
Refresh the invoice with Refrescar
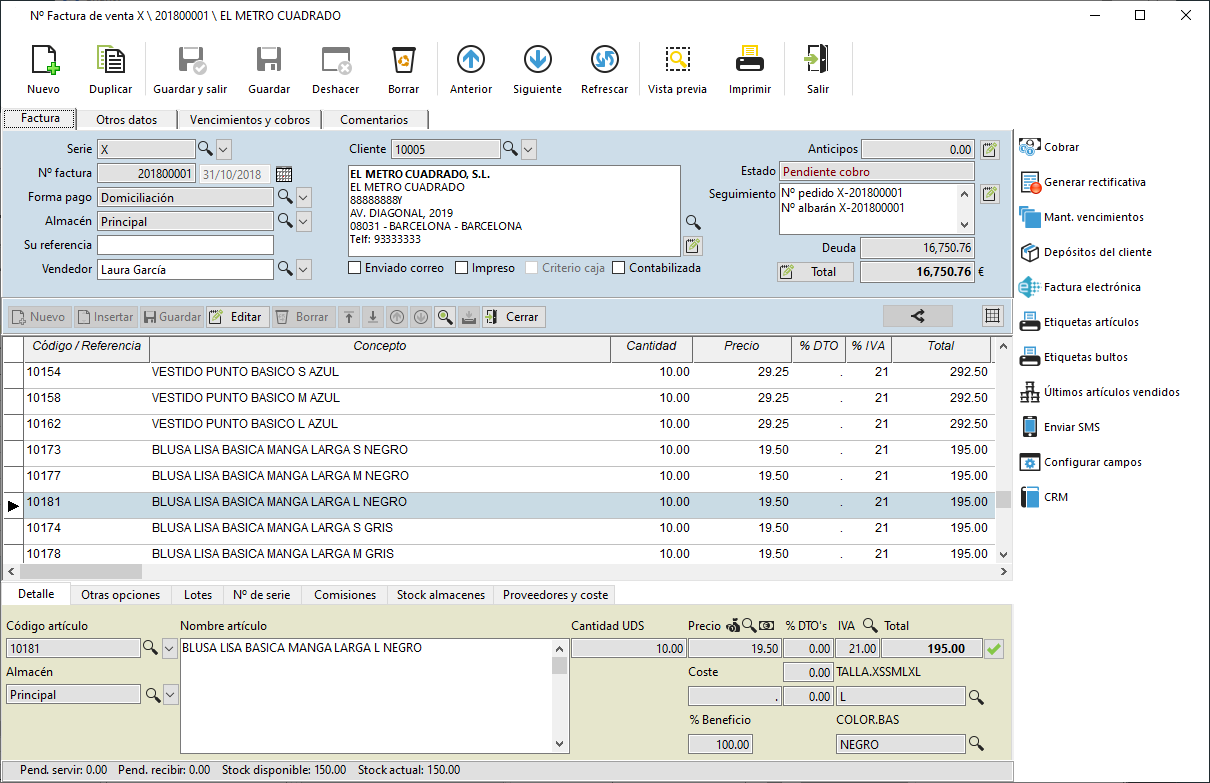tap(604, 69)
